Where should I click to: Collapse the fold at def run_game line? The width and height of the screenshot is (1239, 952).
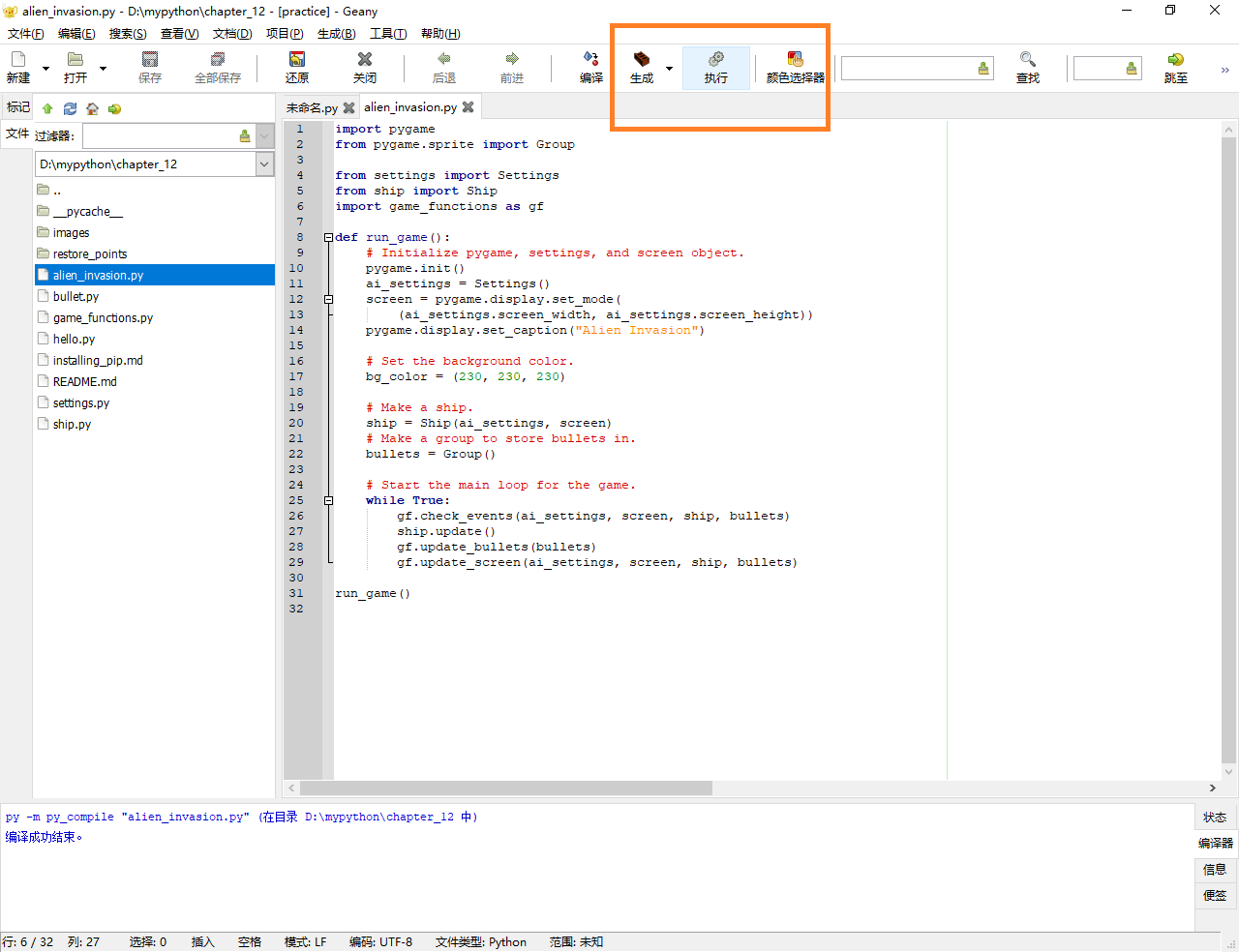click(x=328, y=237)
